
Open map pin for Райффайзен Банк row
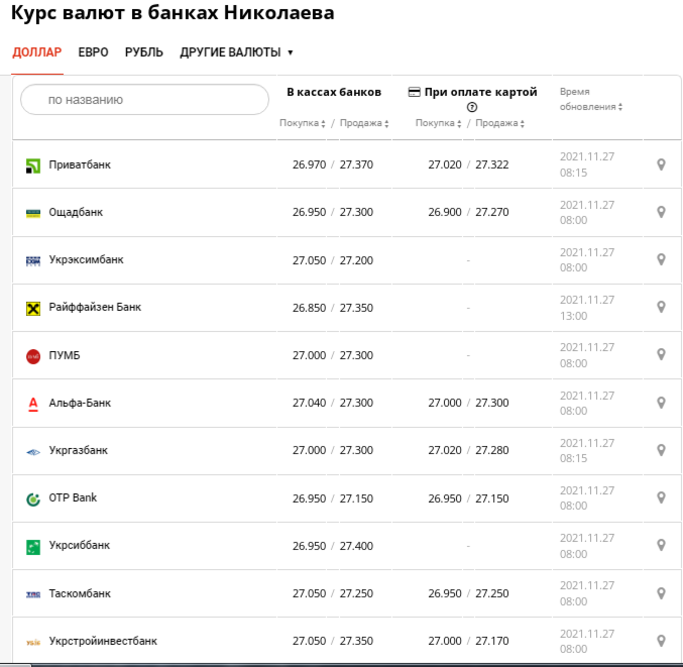(661, 307)
